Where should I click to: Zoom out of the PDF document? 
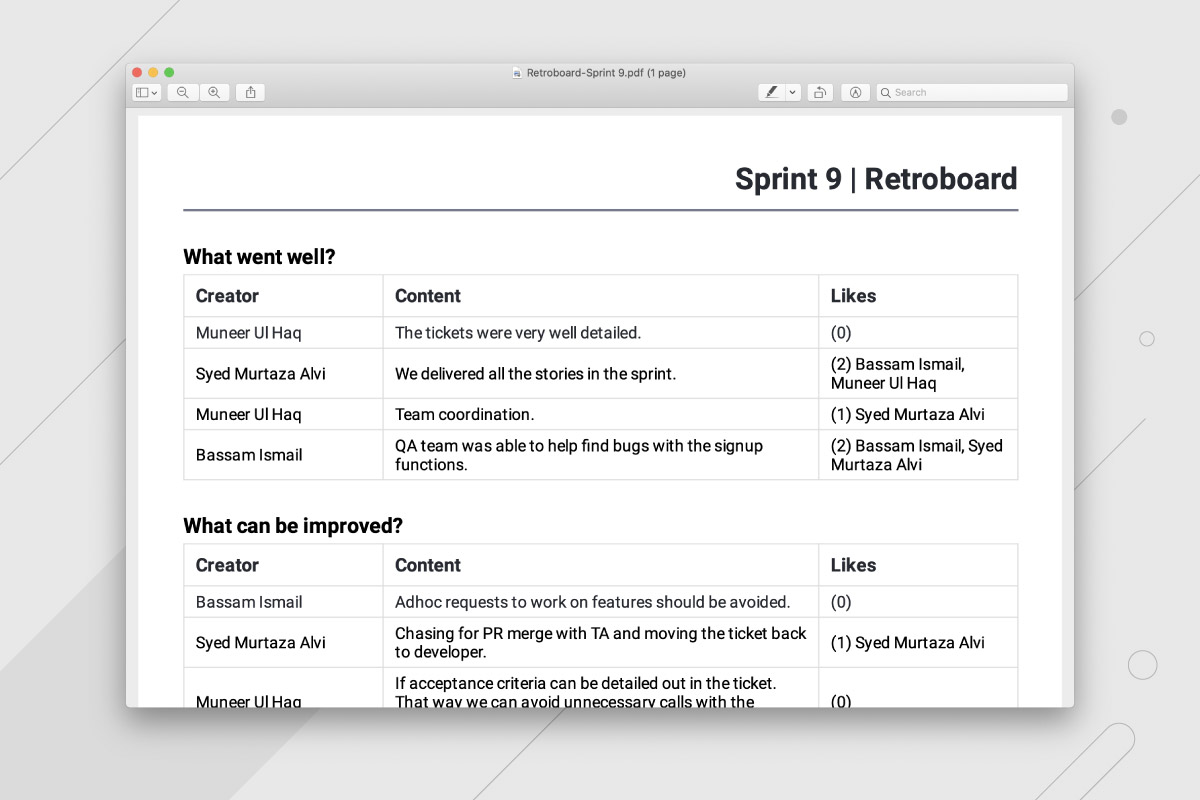[182, 92]
